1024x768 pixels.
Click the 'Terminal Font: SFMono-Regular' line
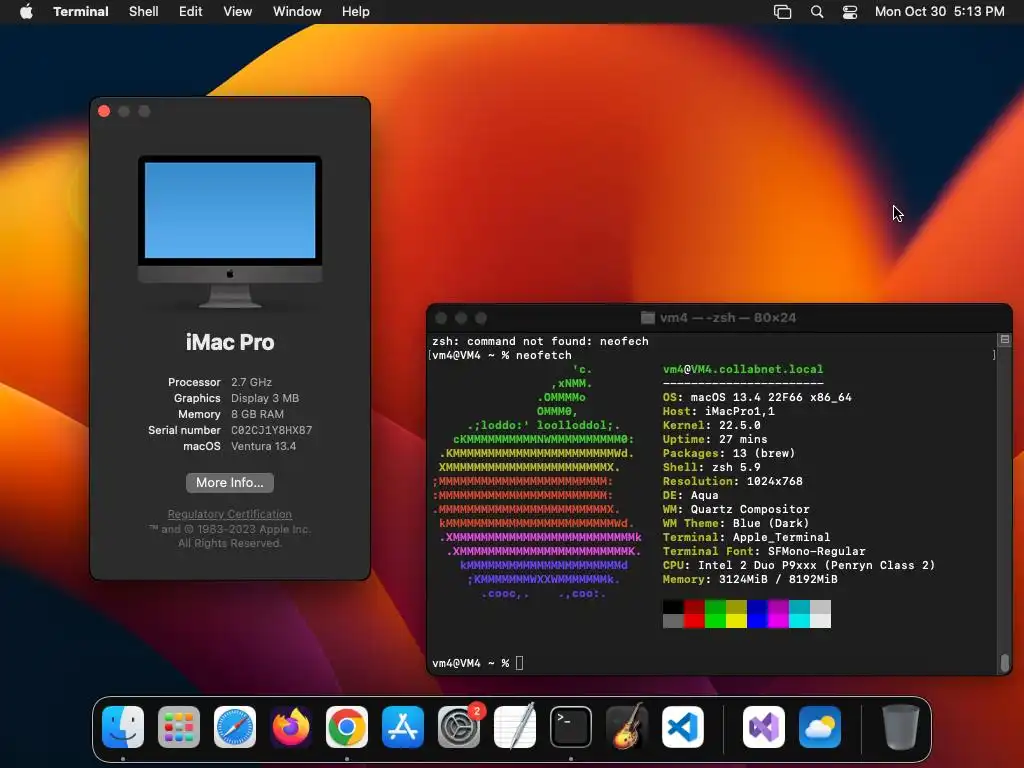pyautogui.click(x=764, y=551)
